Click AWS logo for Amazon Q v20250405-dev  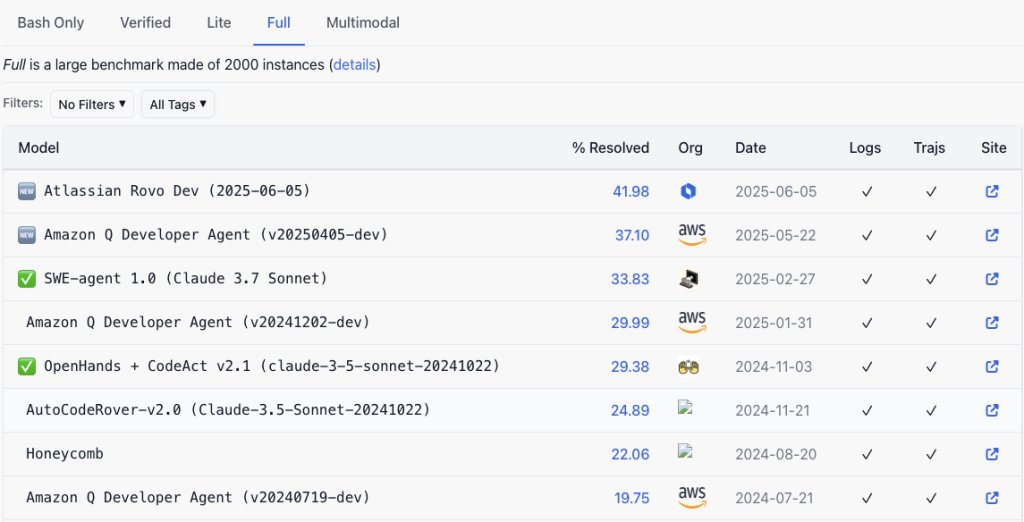point(691,235)
